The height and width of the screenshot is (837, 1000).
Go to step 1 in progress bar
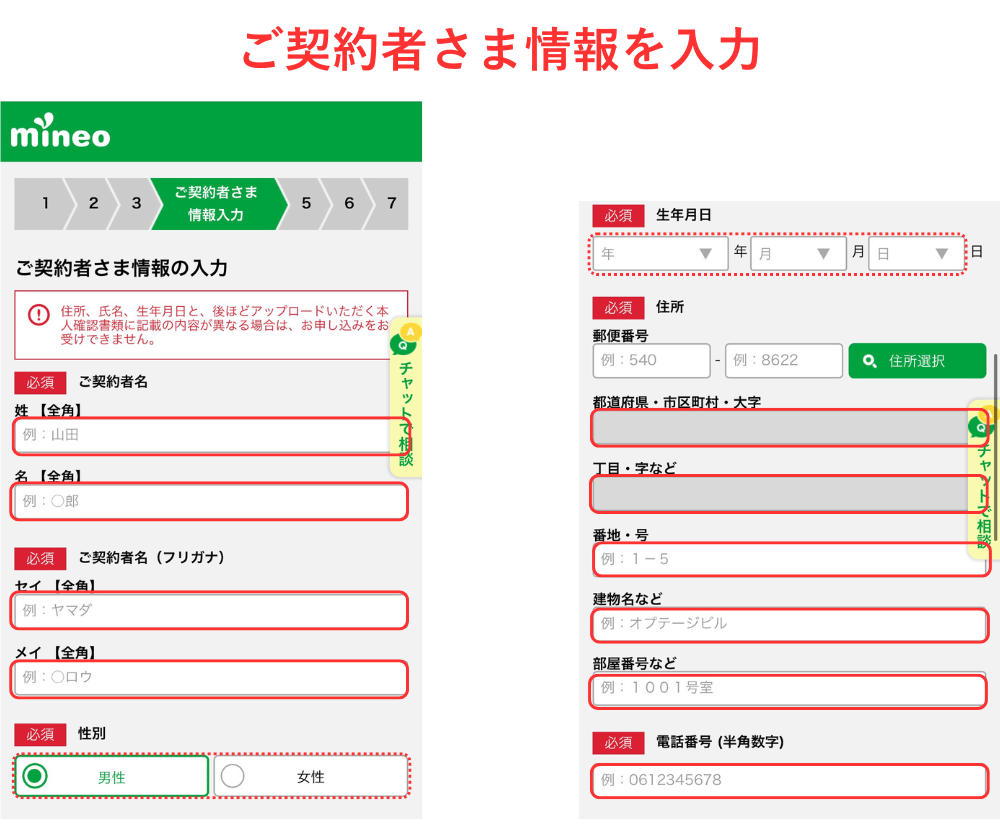click(45, 204)
